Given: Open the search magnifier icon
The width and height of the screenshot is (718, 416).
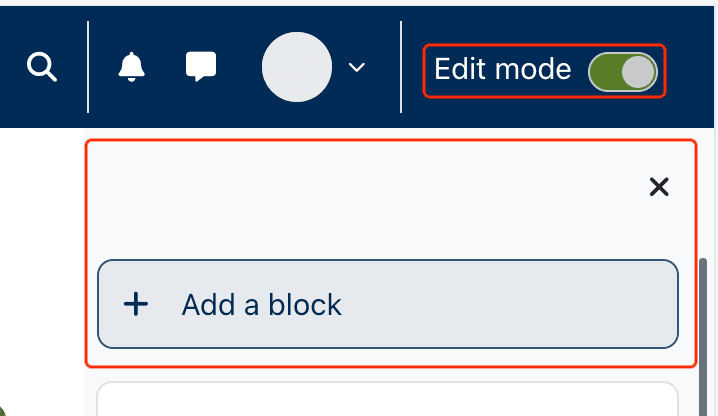Looking at the screenshot, I should (x=41, y=68).
